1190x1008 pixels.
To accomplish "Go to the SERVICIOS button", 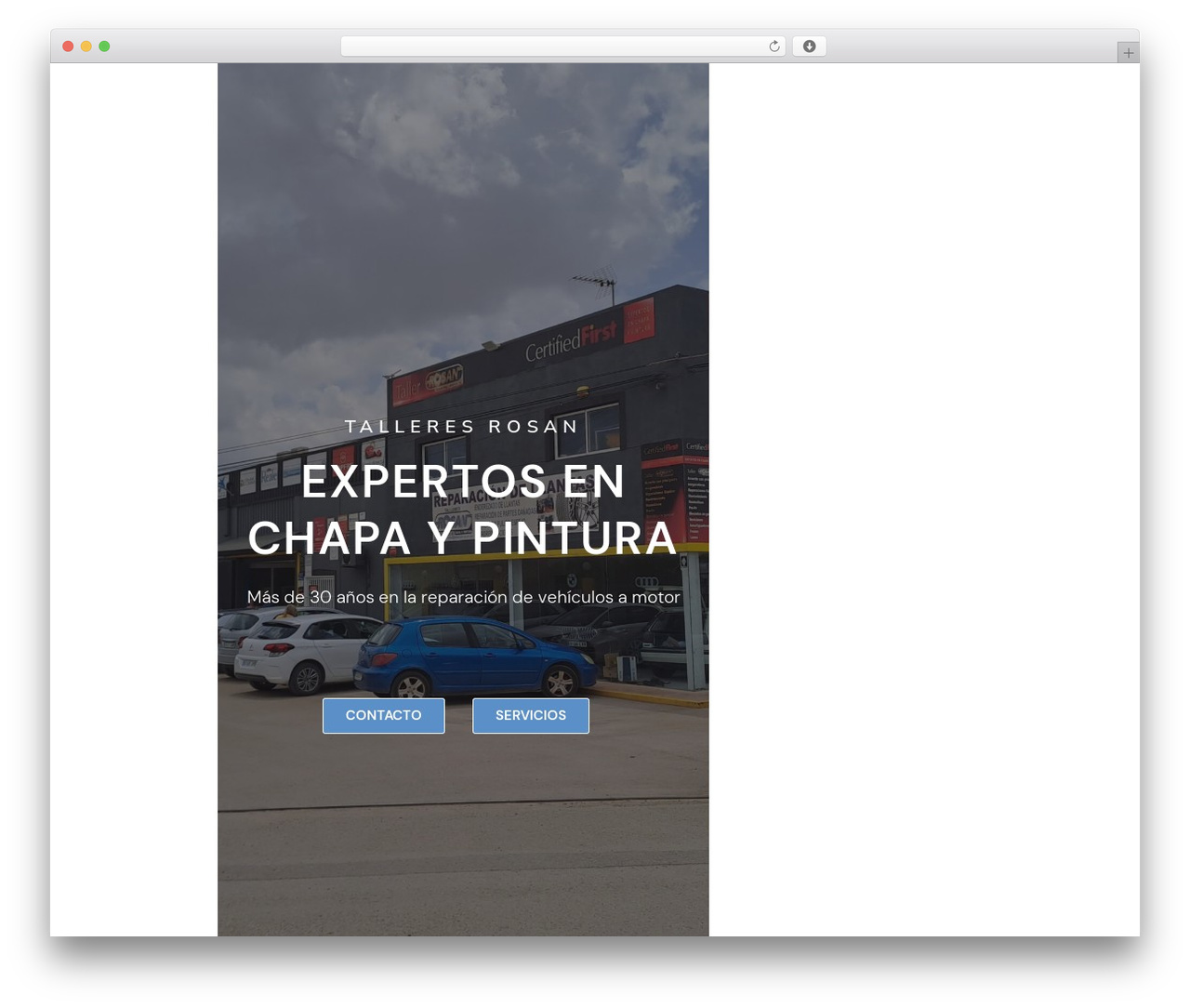I will tap(531, 716).
